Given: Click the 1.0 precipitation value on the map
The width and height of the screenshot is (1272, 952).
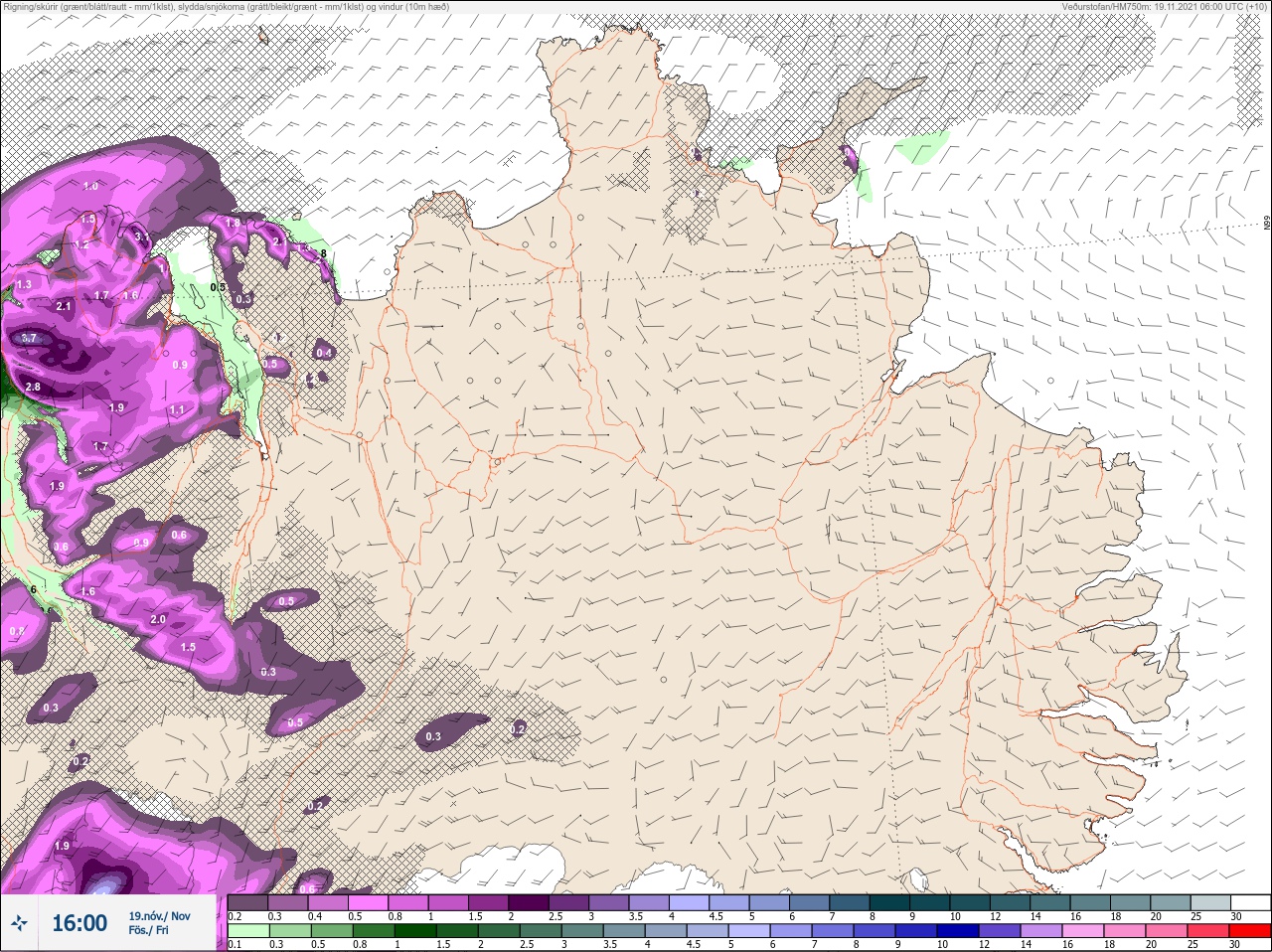Looking at the screenshot, I should (90, 187).
